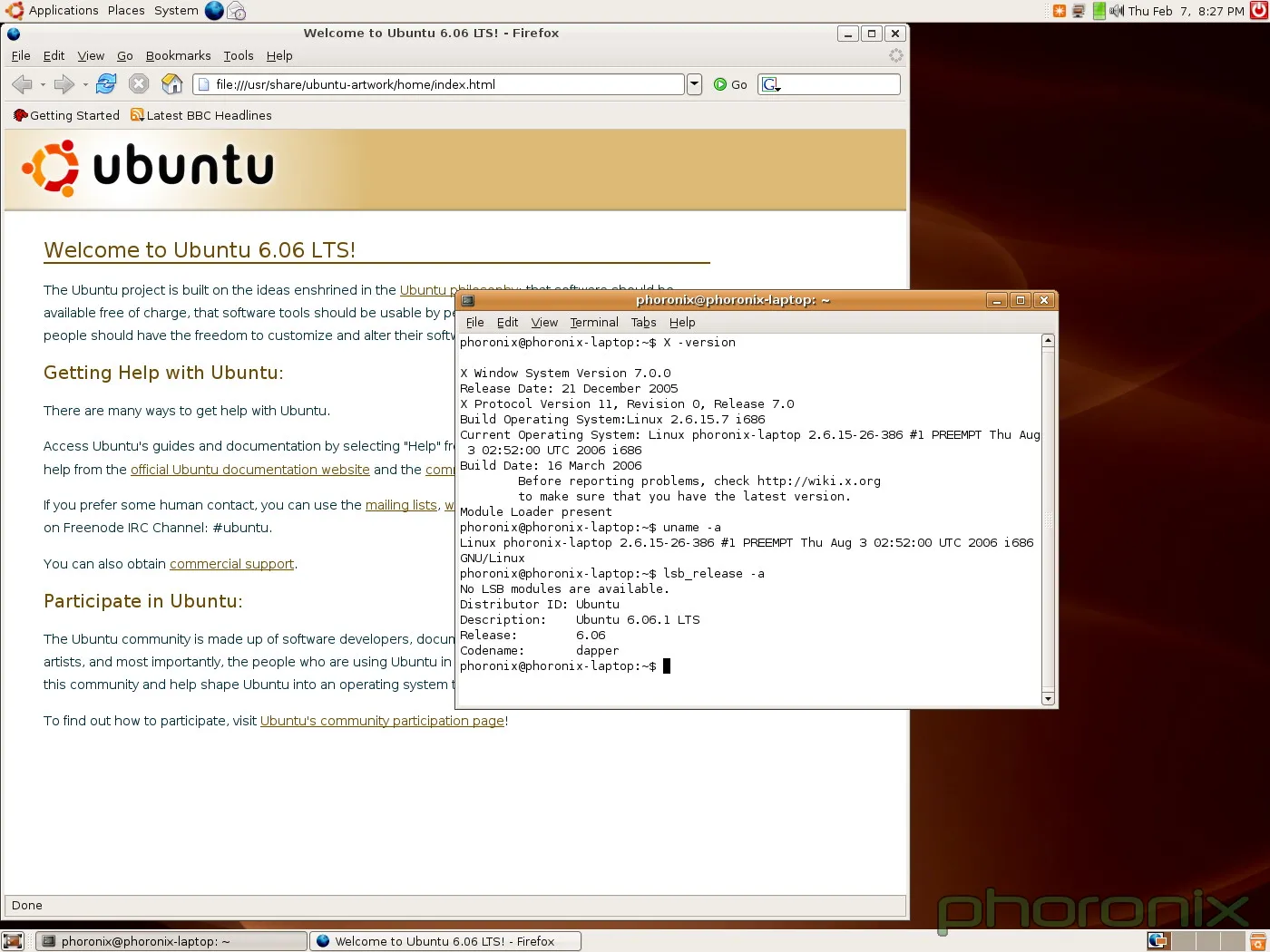
Task: Click the Getting Started bookmark icon
Action: coord(21,115)
